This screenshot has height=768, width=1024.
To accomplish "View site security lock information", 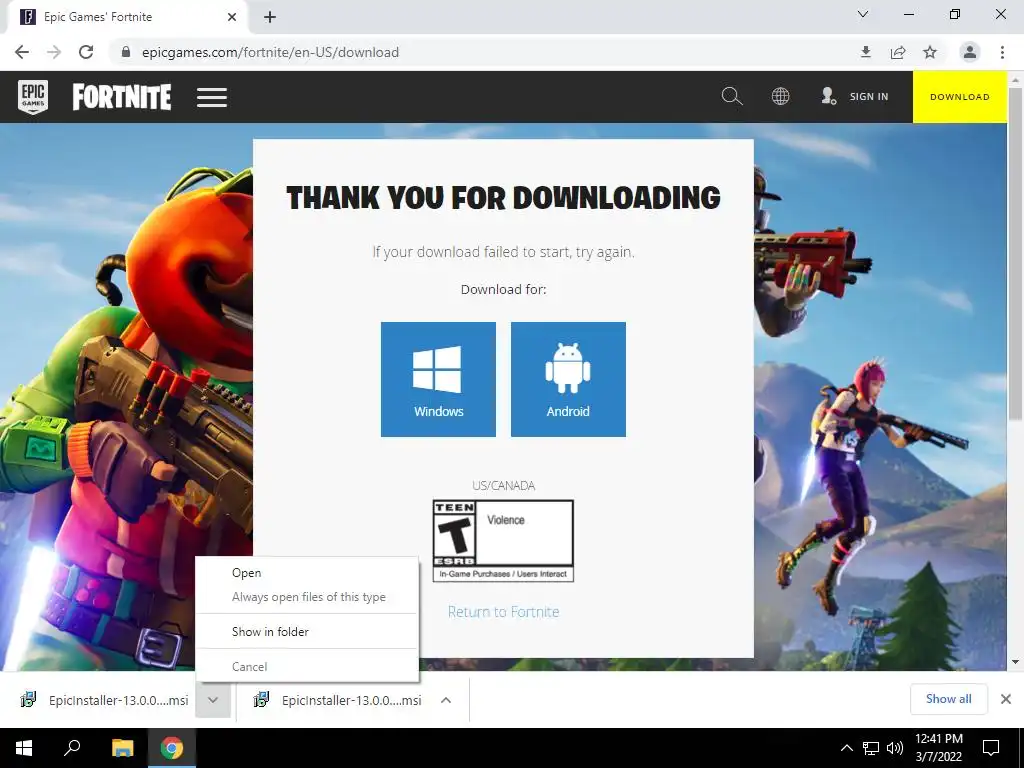I will tap(126, 52).
